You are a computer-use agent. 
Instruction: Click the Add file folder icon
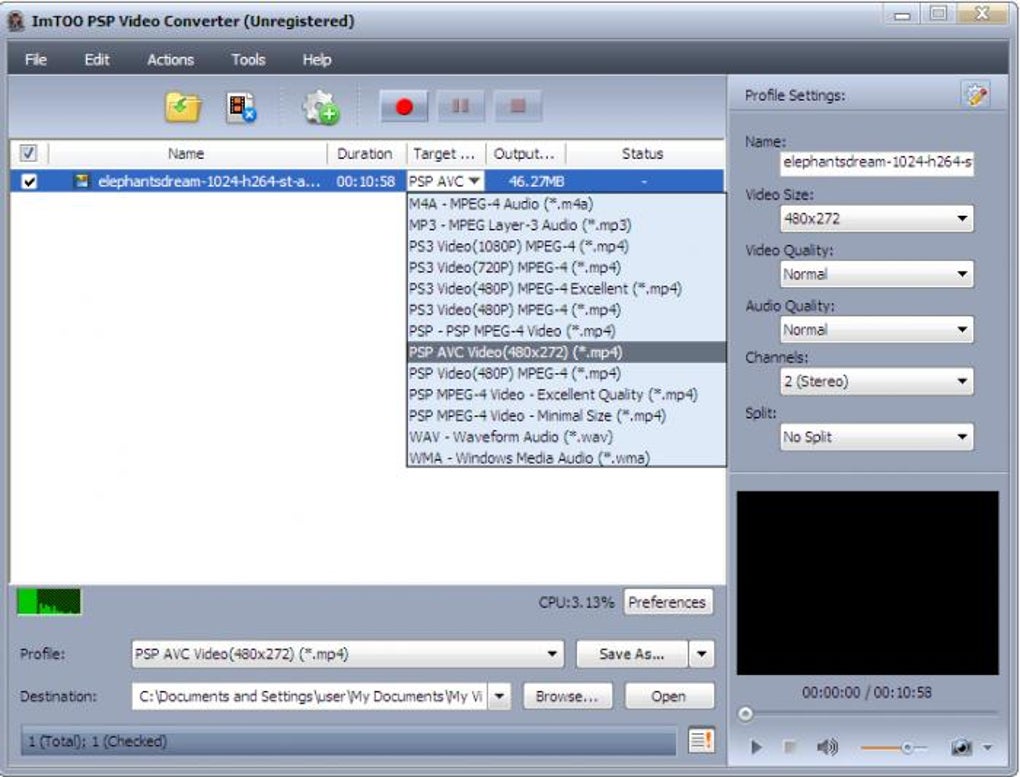tap(183, 107)
